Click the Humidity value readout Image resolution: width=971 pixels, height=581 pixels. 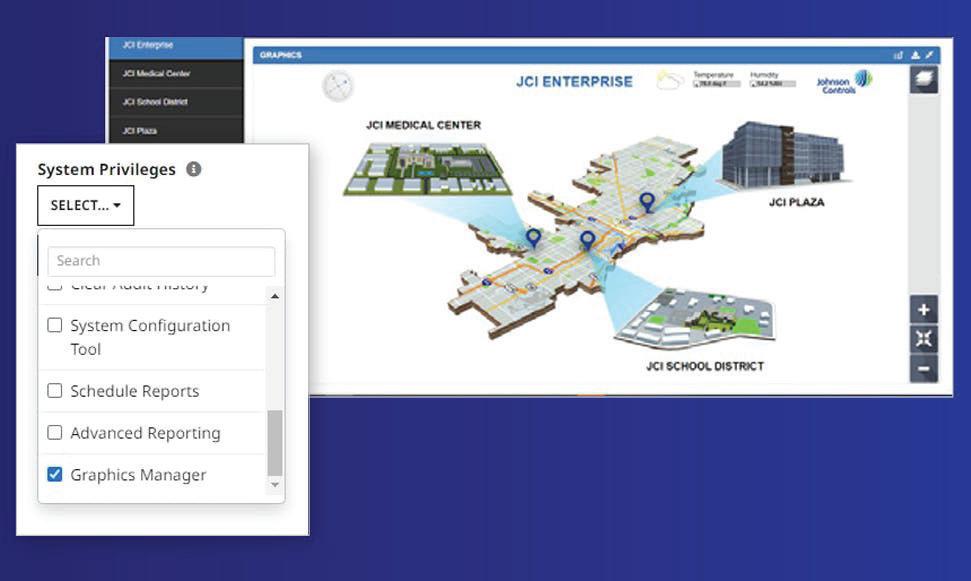pyautogui.click(x=772, y=84)
